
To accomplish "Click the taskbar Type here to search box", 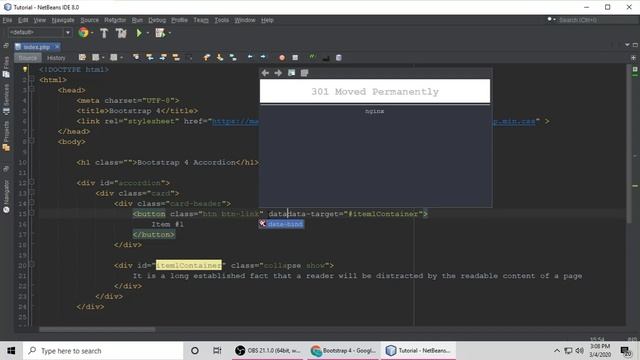I will click(x=103, y=351).
